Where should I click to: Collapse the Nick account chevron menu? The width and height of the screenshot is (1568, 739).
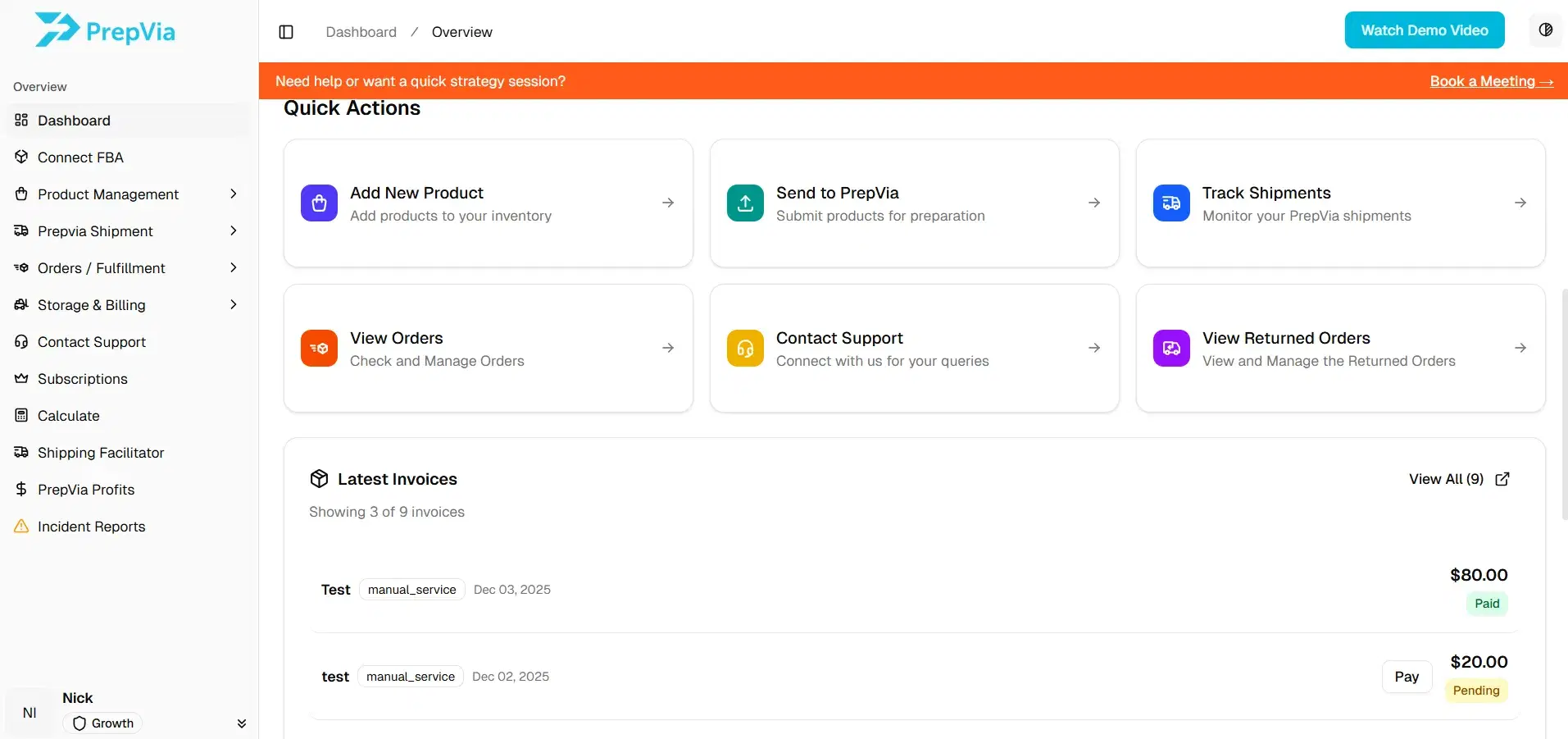pyautogui.click(x=242, y=723)
